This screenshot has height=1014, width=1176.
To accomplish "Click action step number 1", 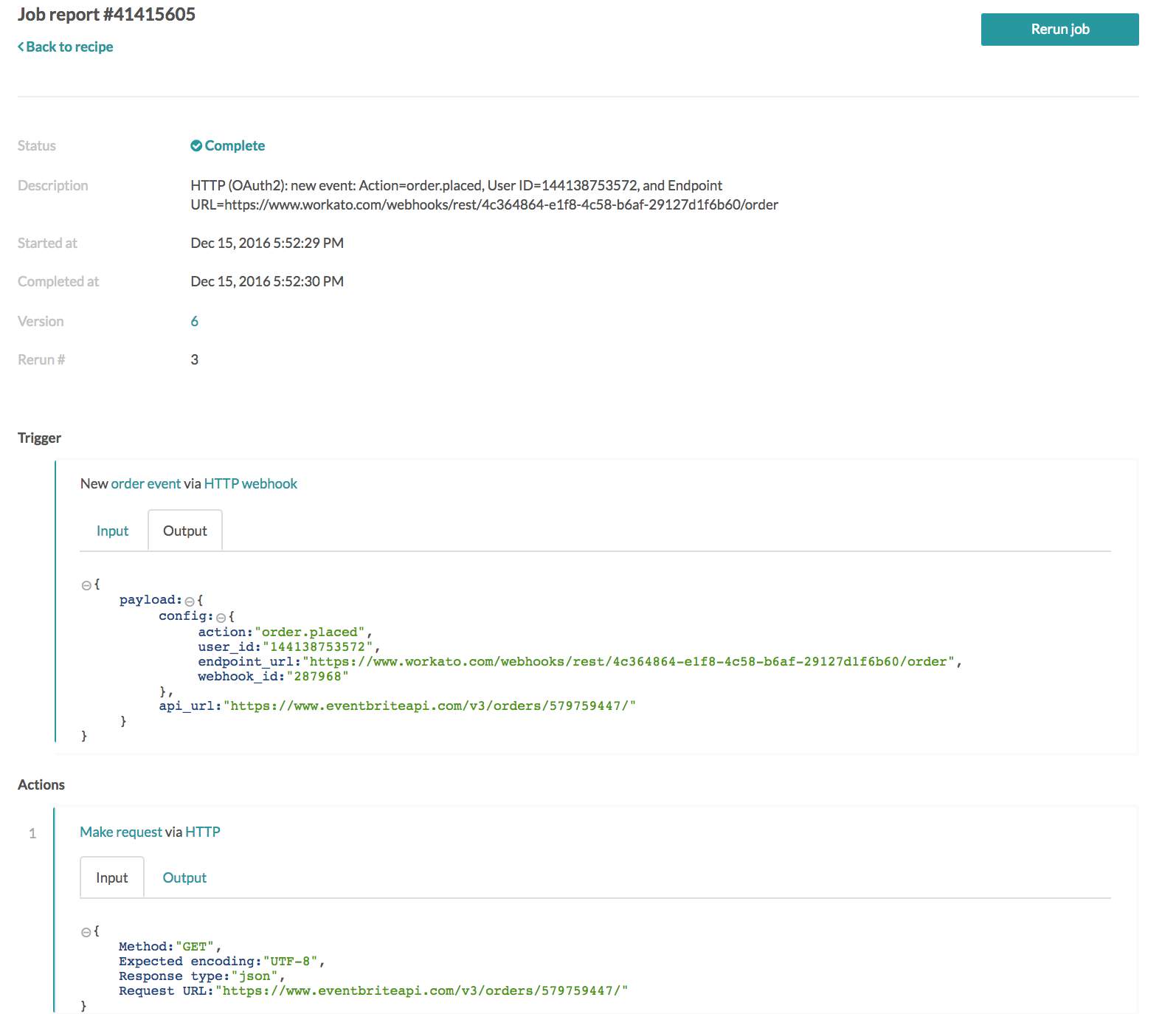I will [32, 833].
